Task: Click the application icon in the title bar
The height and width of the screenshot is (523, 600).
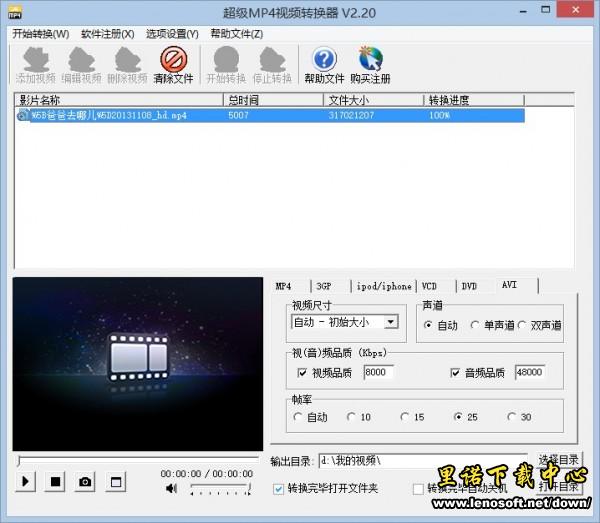Action: coord(15,12)
